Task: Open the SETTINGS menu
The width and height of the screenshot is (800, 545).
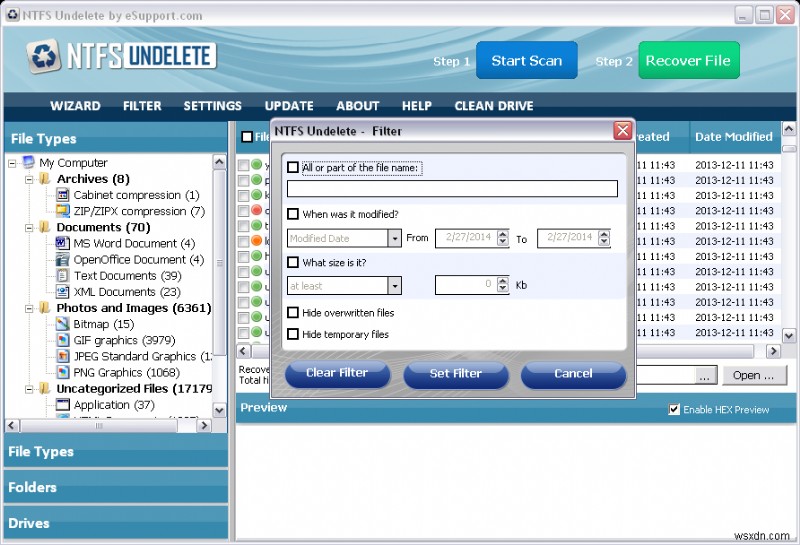Action: 212,106
